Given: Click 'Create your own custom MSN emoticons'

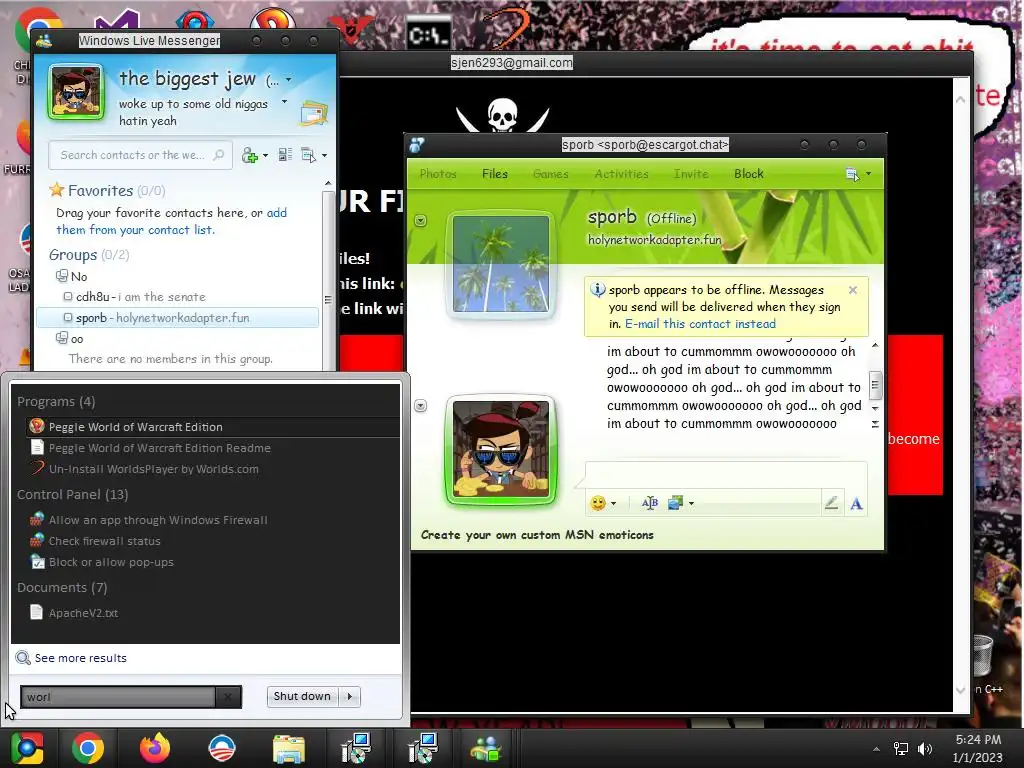Looking at the screenshot, I should tap(537, 535).
